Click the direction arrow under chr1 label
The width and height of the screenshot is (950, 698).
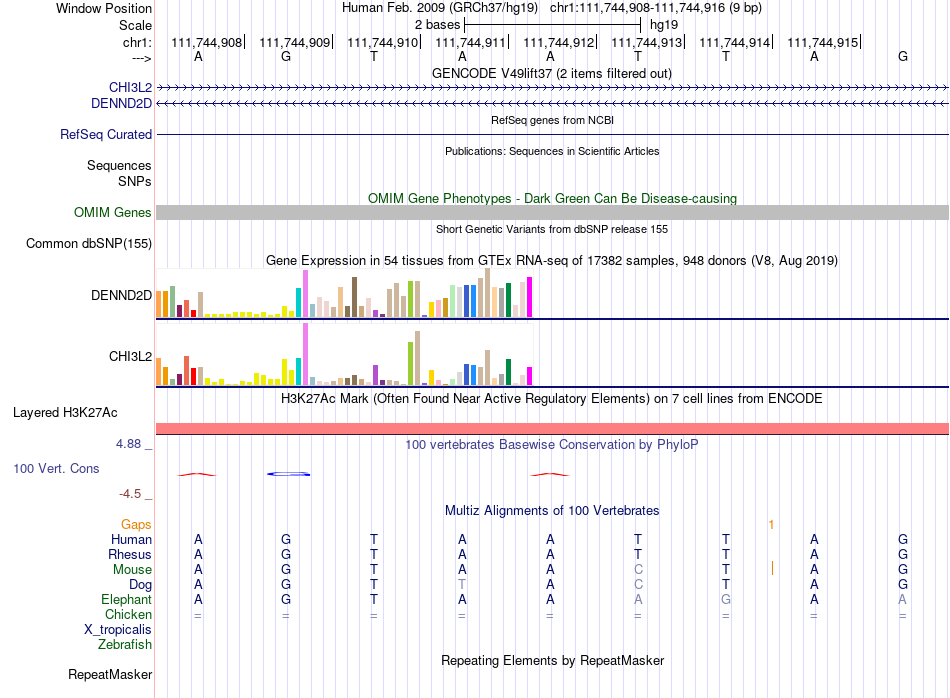tap(141, 58)
